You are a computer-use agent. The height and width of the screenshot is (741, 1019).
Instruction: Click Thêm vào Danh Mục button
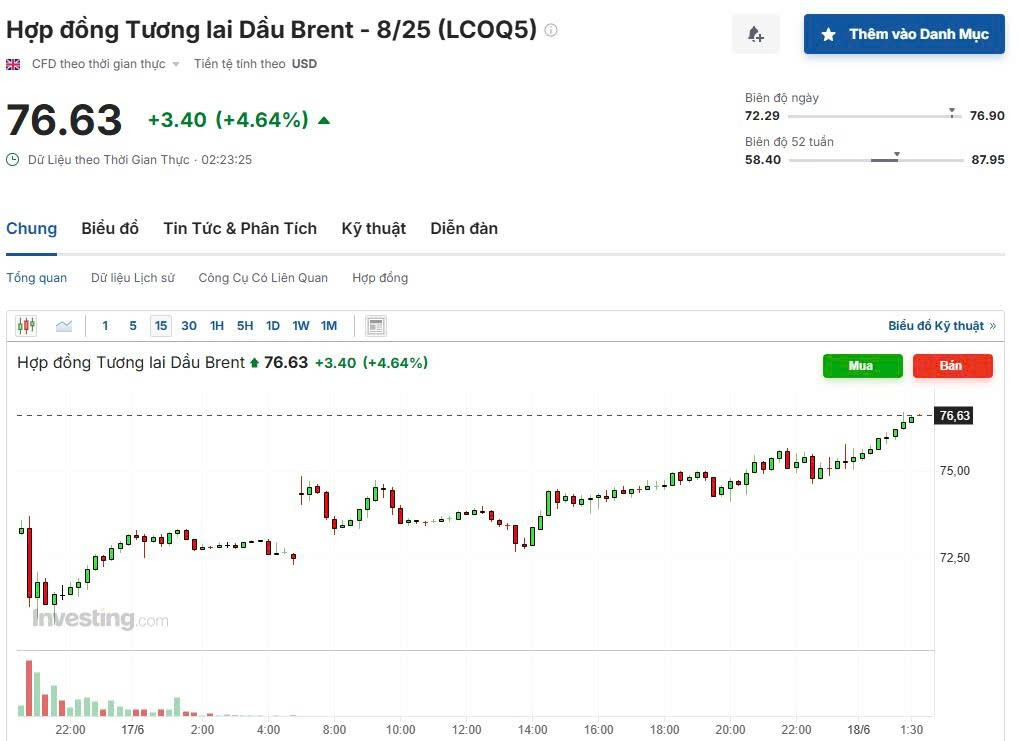point(904,35)
